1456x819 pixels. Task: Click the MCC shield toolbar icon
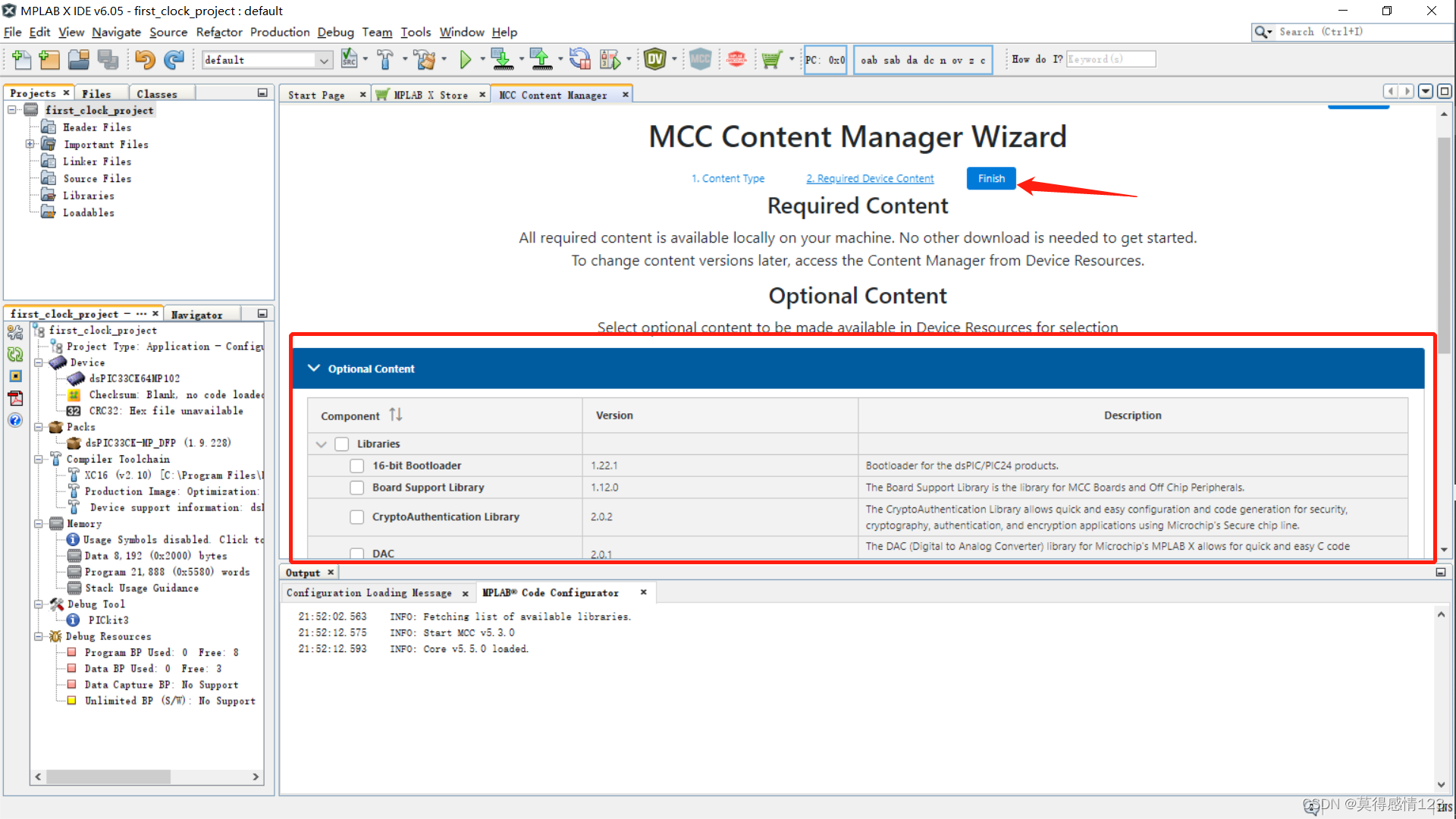click(x=700, y=59)
